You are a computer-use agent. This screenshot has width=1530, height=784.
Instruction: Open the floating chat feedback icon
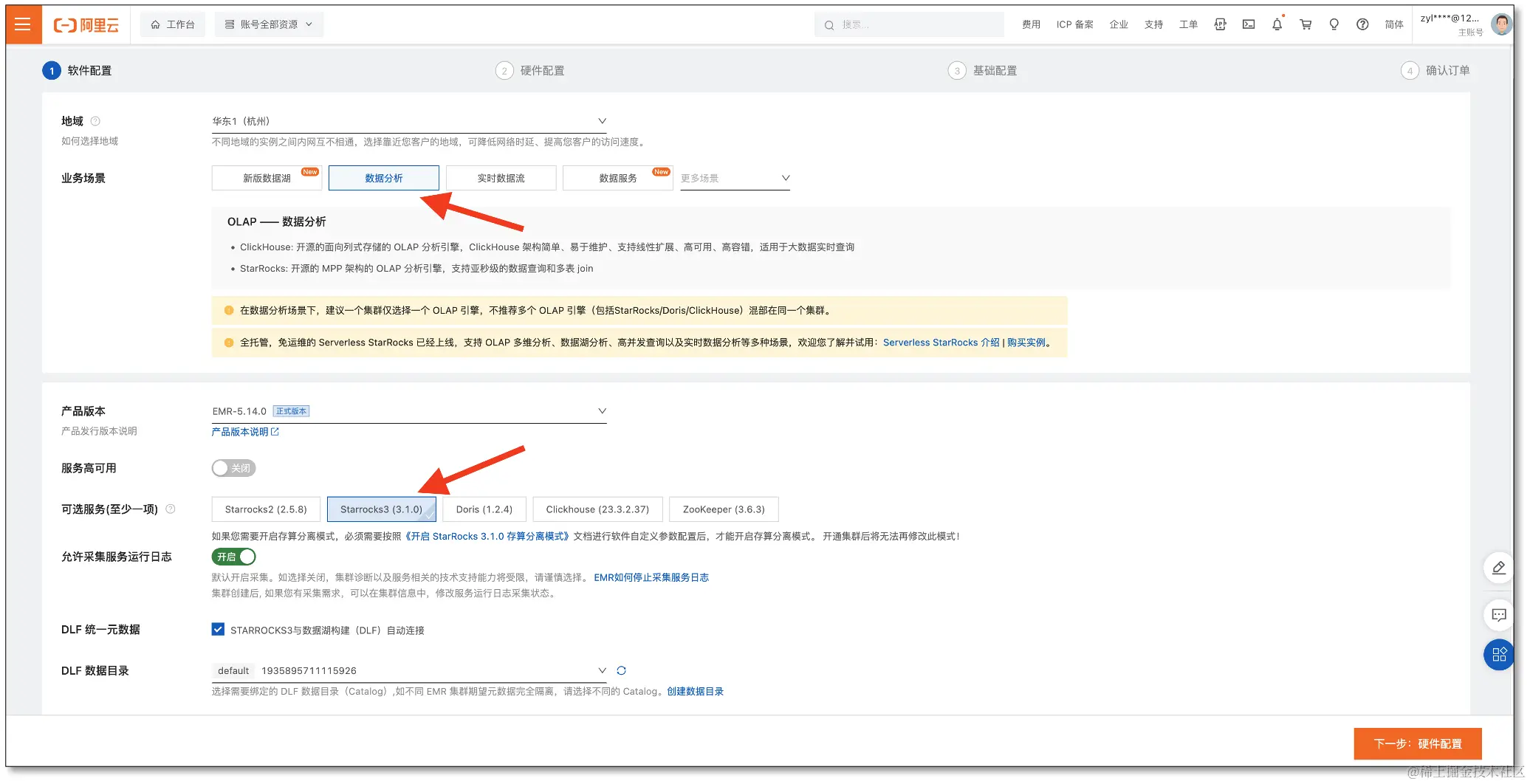click(x=1498, y=614)
